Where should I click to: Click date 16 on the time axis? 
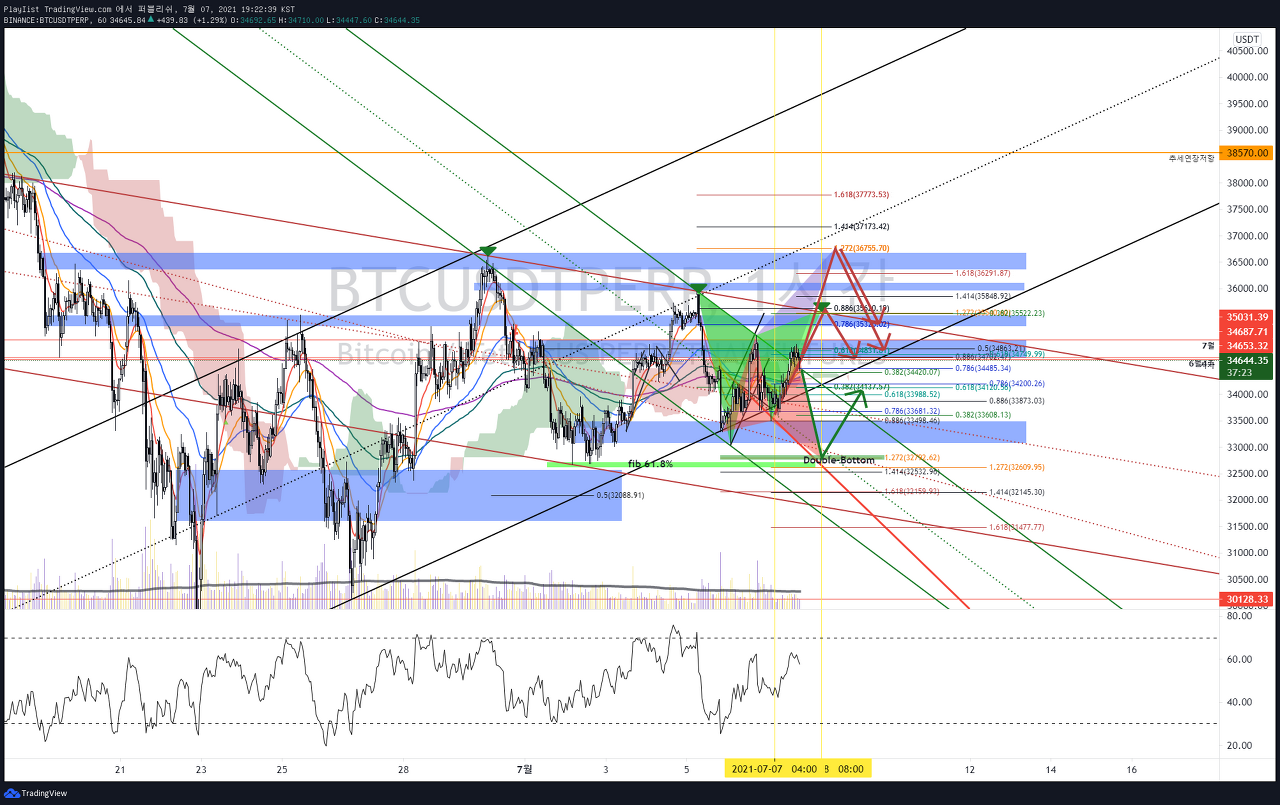tap(1131, 769)
